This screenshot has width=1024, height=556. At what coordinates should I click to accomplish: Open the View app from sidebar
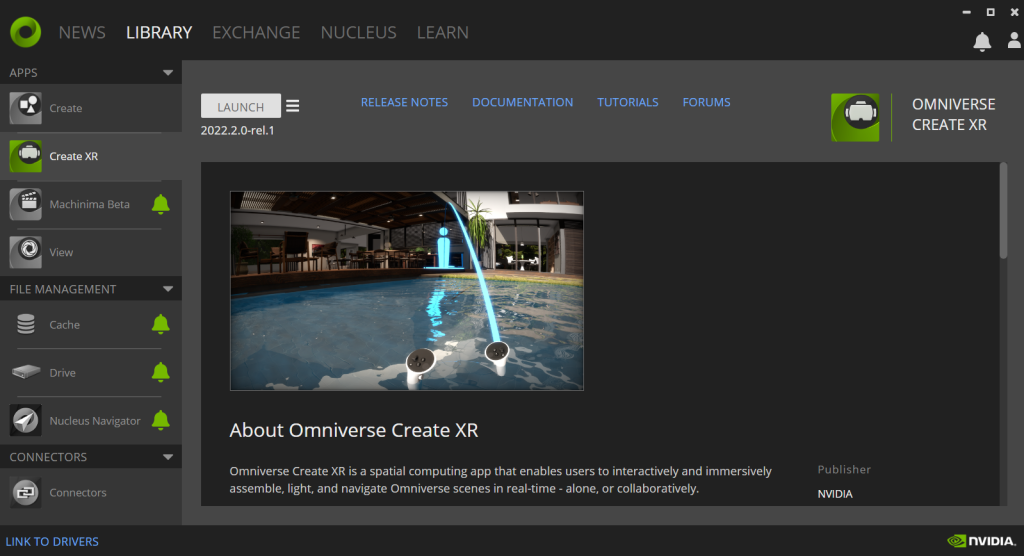[x=61, y=252]
